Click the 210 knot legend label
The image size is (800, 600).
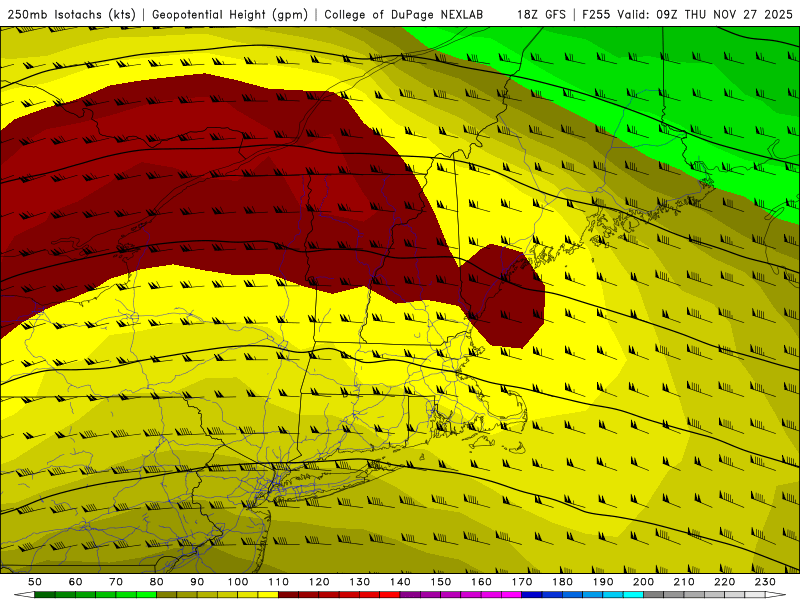tap(684, 582)
